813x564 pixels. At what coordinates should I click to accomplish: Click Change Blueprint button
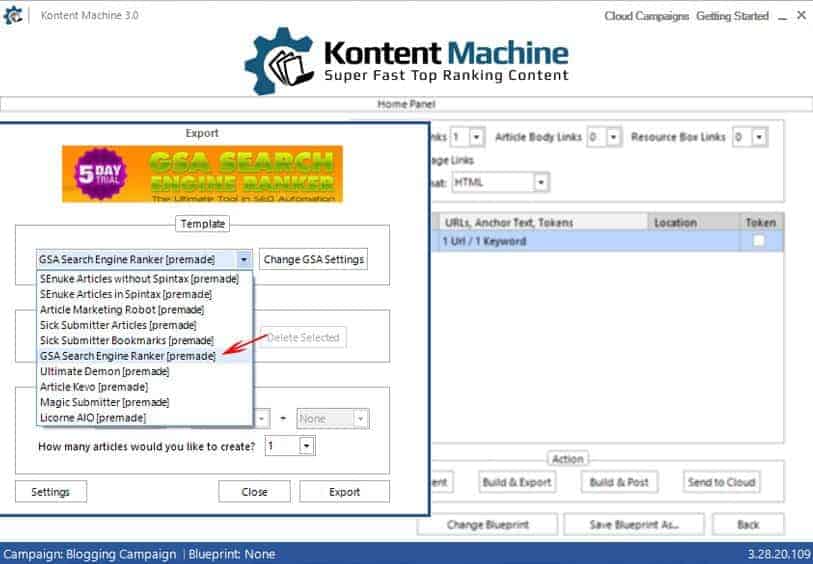(x=488, y=525)
